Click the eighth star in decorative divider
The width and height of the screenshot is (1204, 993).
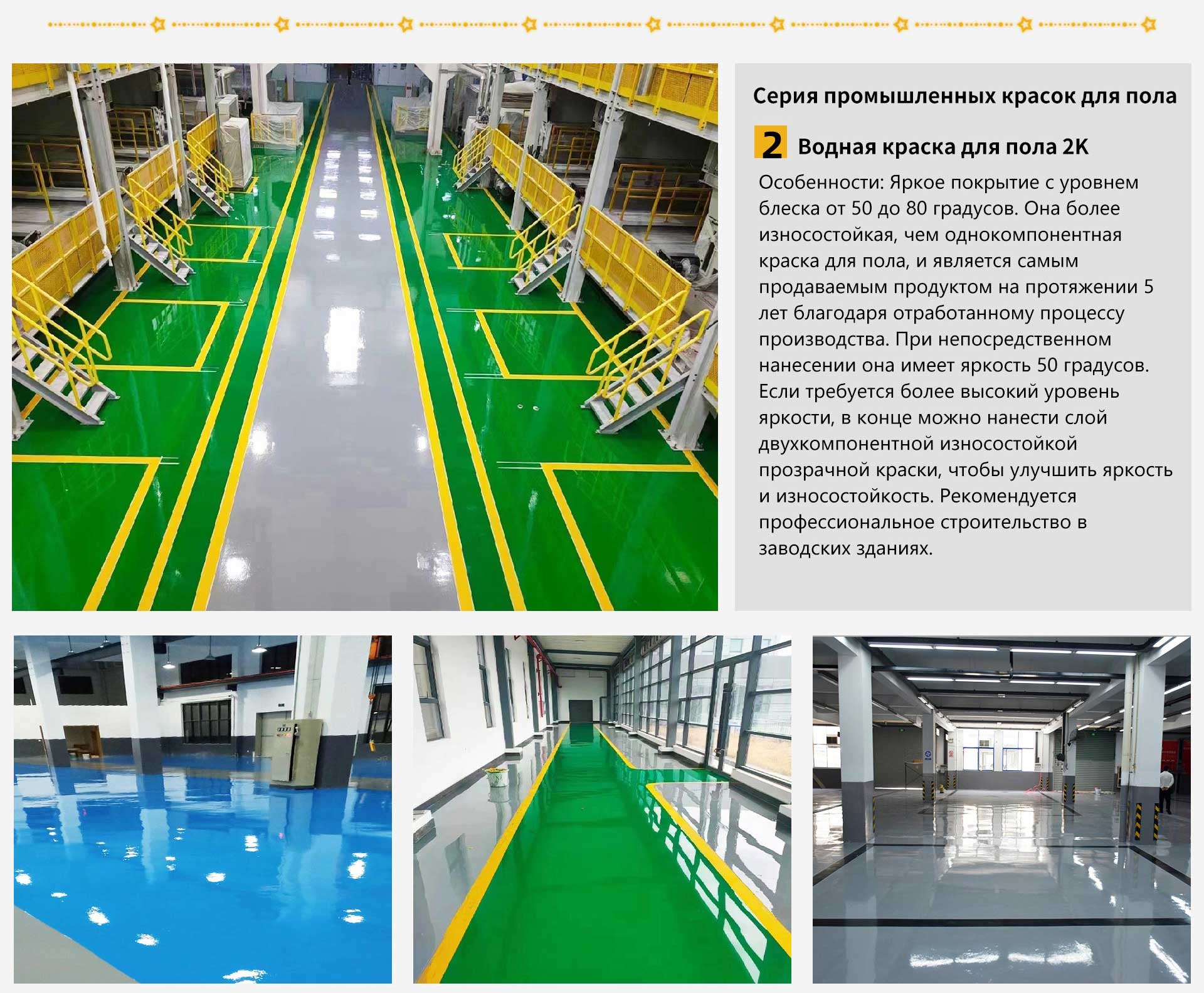pyautogui.click(x=1025, y=24)
